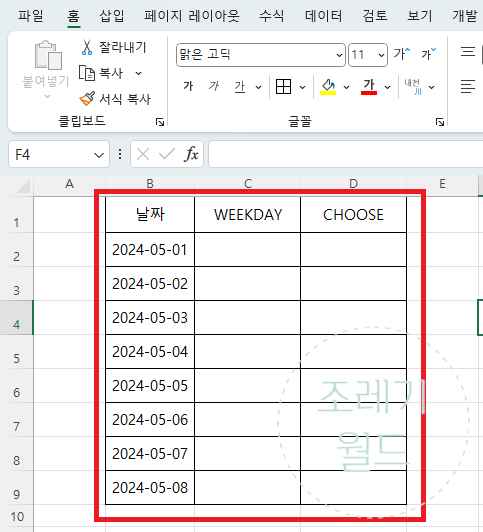Open the 글꼴 group dialog launcher
The height and width of the screenshot is (532, 483).
pos(440,122)
